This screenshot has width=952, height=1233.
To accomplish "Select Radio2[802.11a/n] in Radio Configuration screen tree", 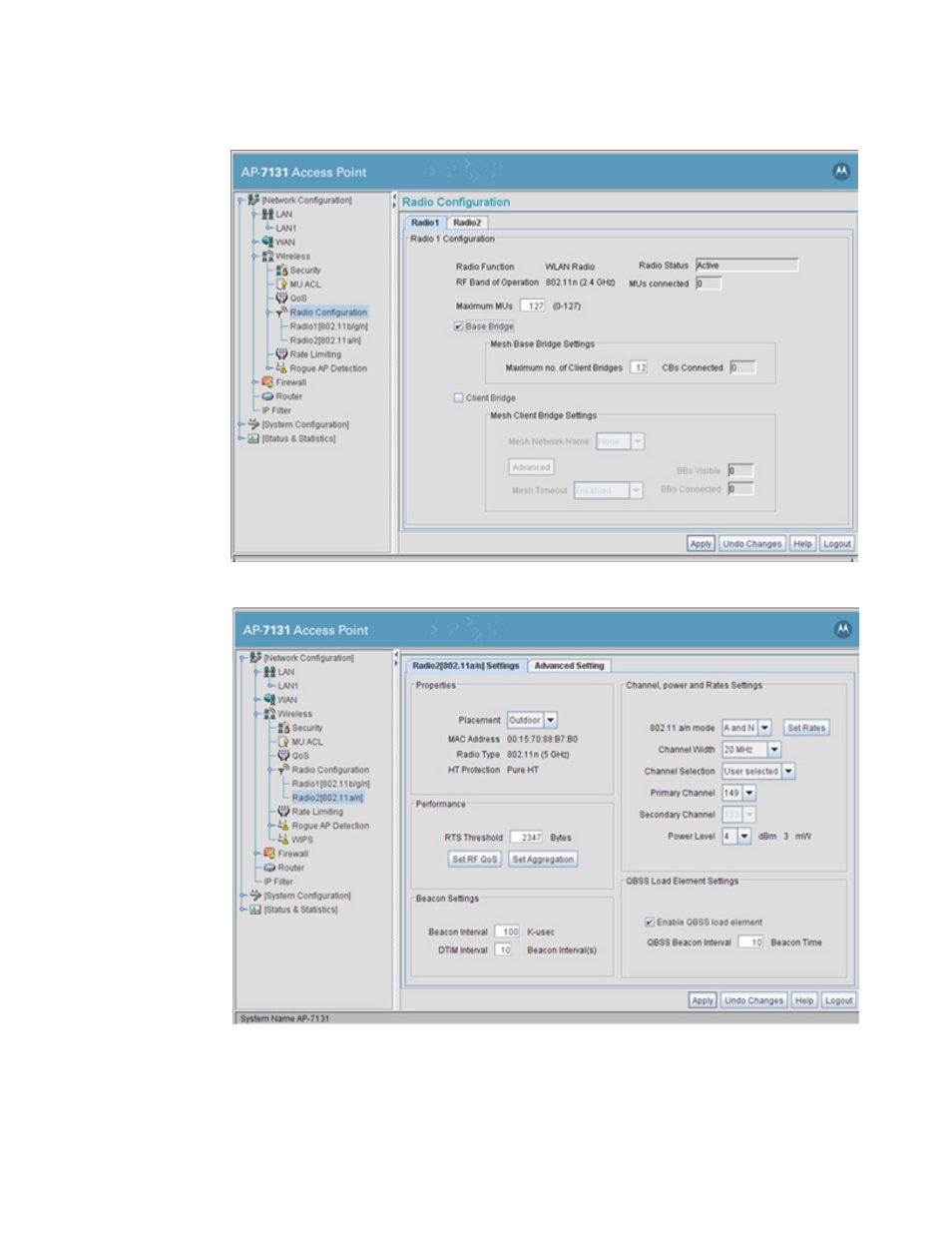I will pos(325,339).
